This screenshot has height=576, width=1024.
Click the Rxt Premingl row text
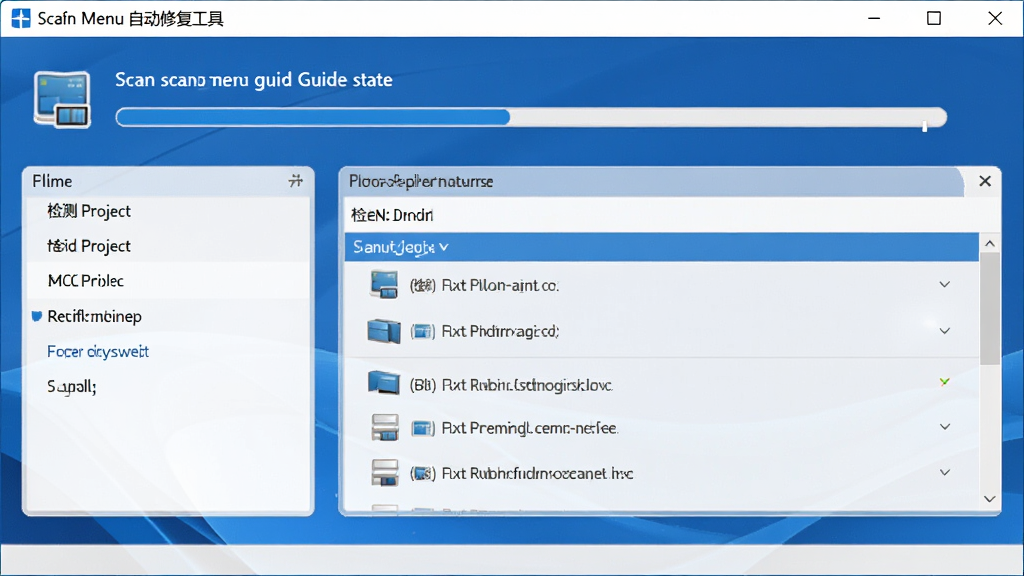pyautogui.click(x=530, y=428)
